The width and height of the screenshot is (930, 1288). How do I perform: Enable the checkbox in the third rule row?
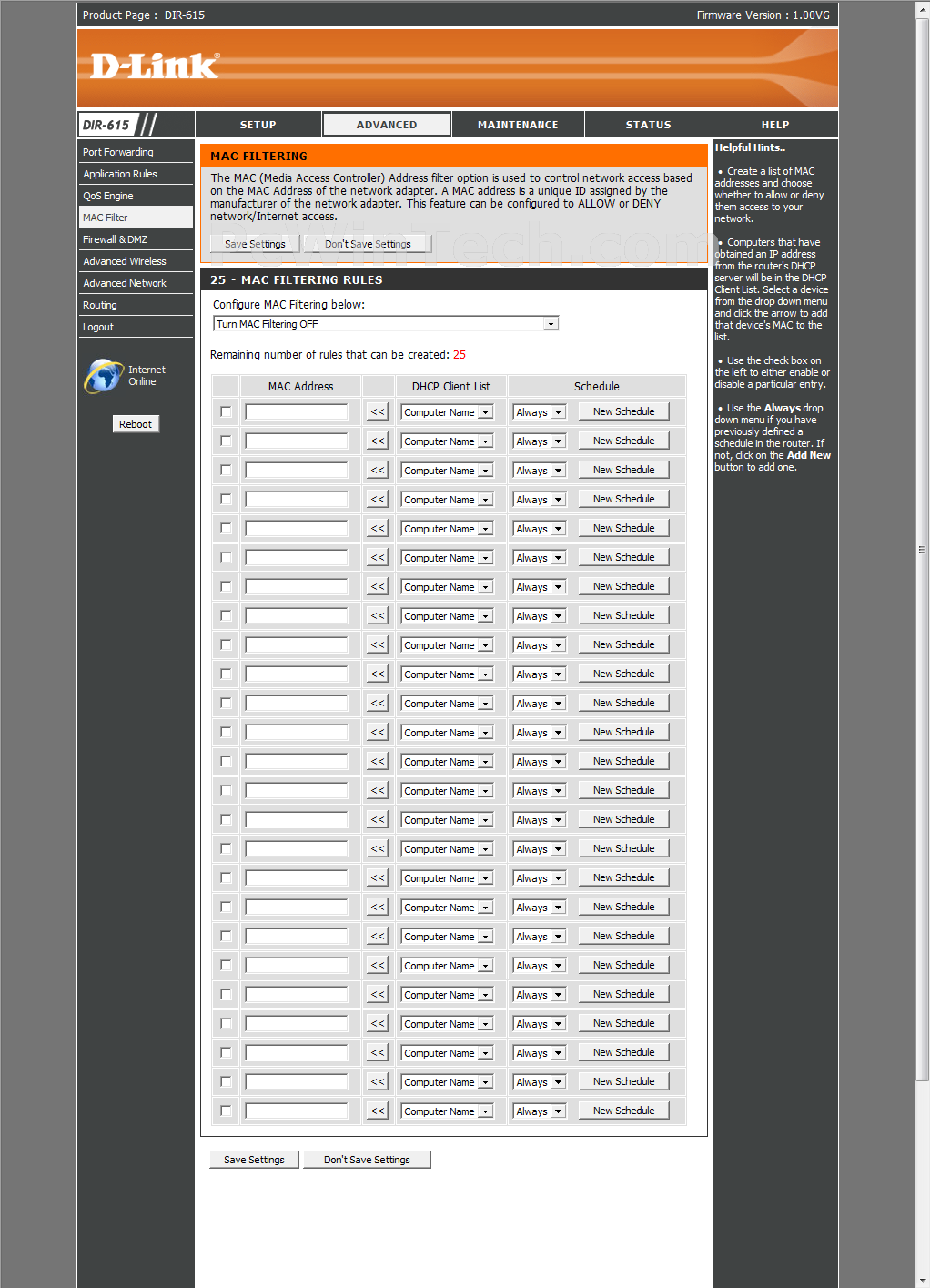(226, 470)
